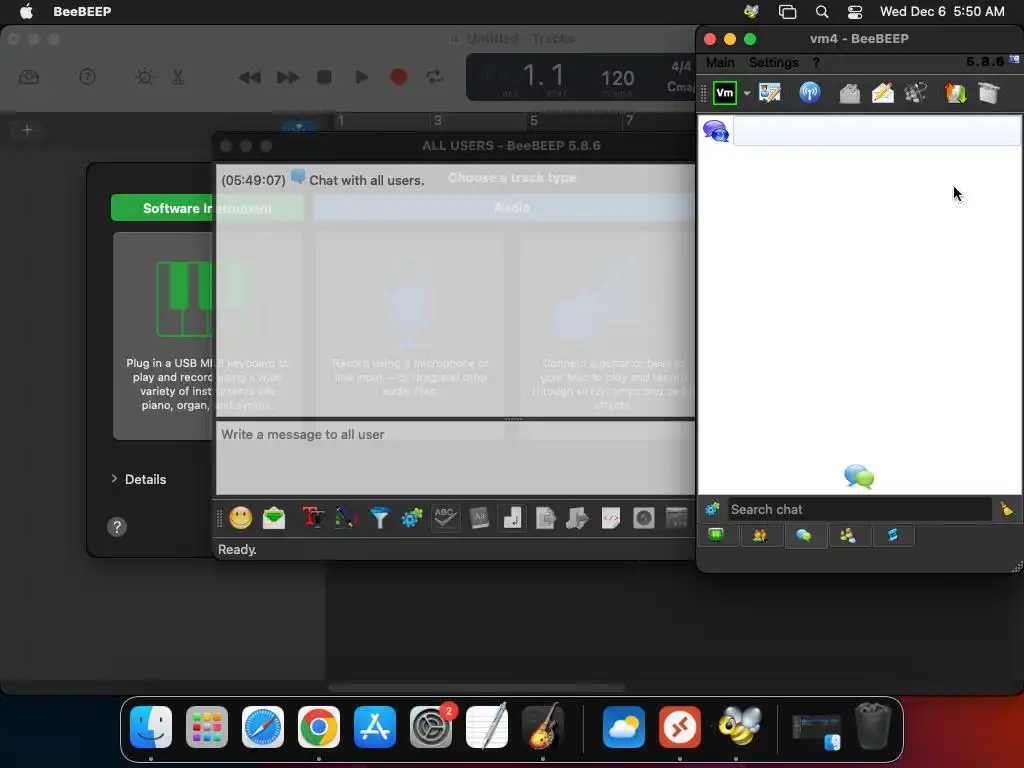Image resolution: width=1024 pixels, height=768 pixels.
Task: Click the blue broadcast antenna icon
Action: click(x=810, y=93)
